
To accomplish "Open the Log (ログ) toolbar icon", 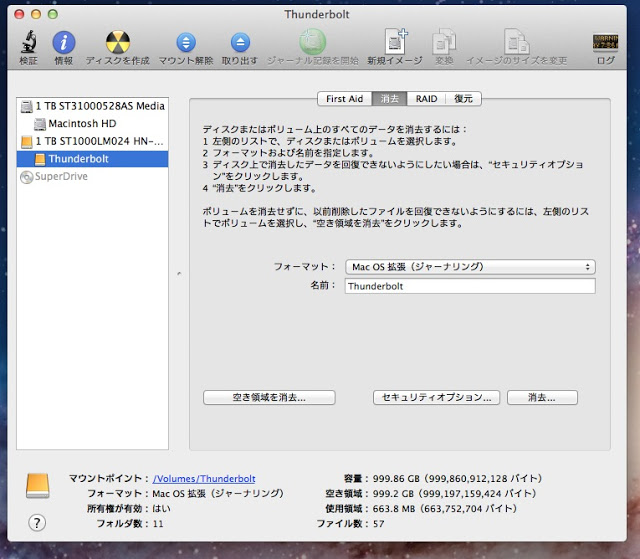I will (605, 42).
